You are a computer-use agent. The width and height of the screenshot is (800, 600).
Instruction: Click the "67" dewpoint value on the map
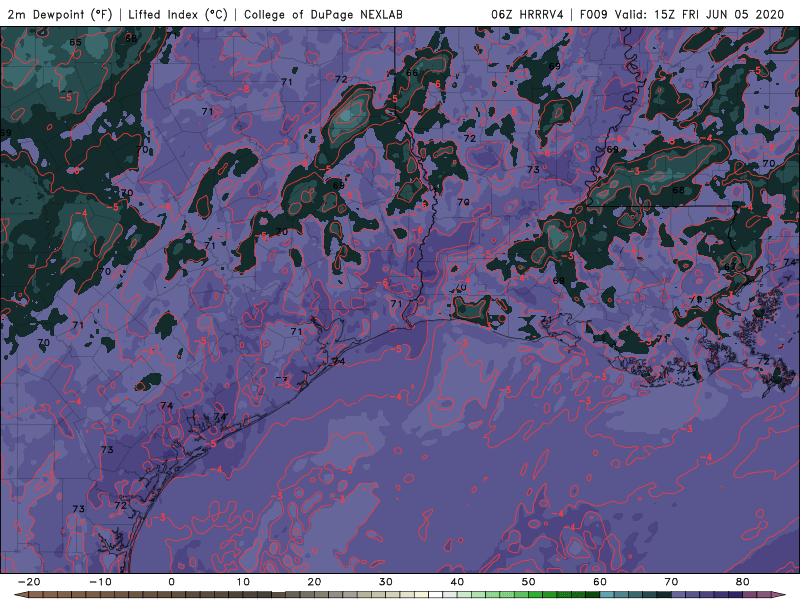tap(730, 267)
